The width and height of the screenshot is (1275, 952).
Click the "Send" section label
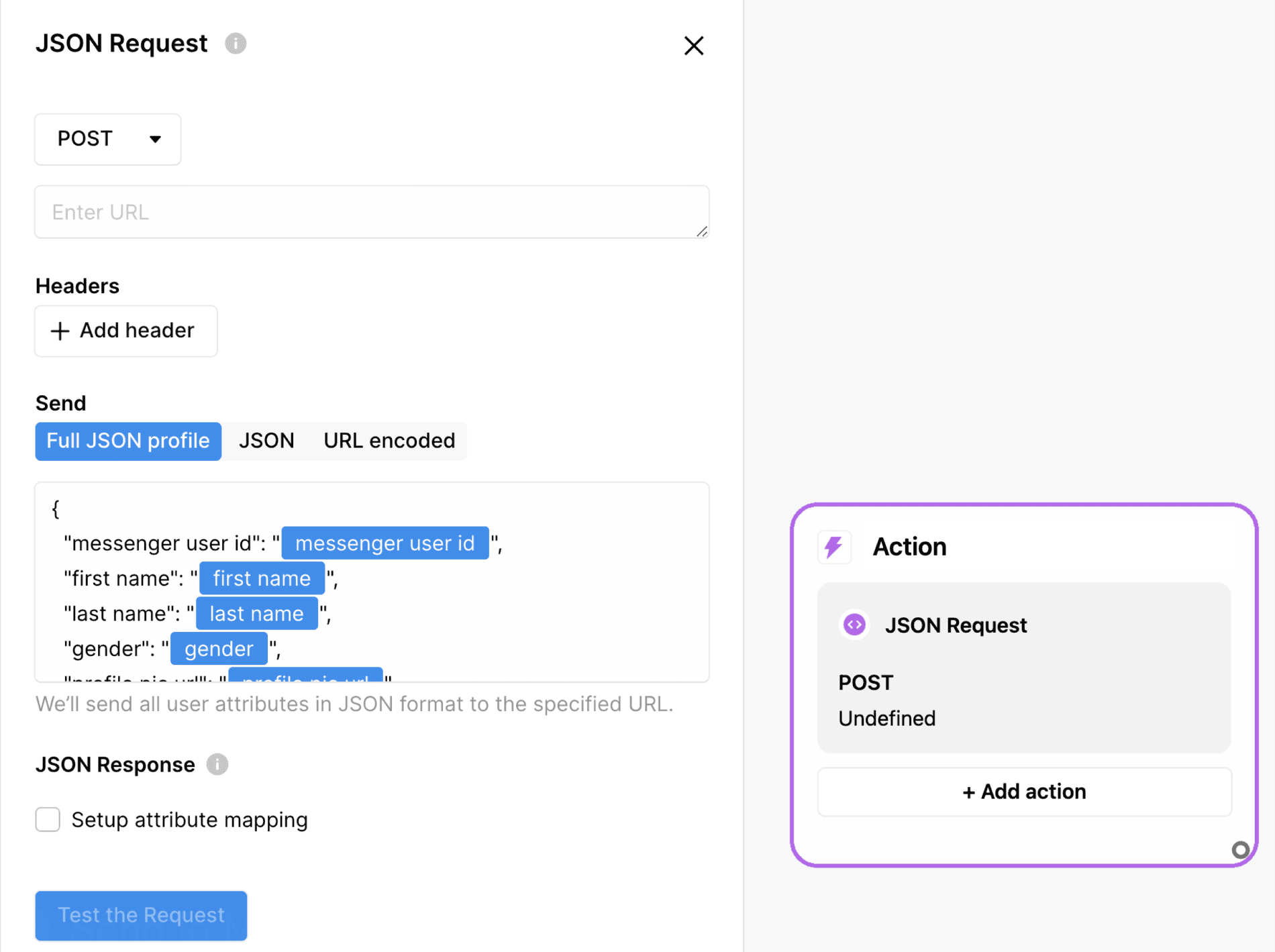tap(60, 403)
